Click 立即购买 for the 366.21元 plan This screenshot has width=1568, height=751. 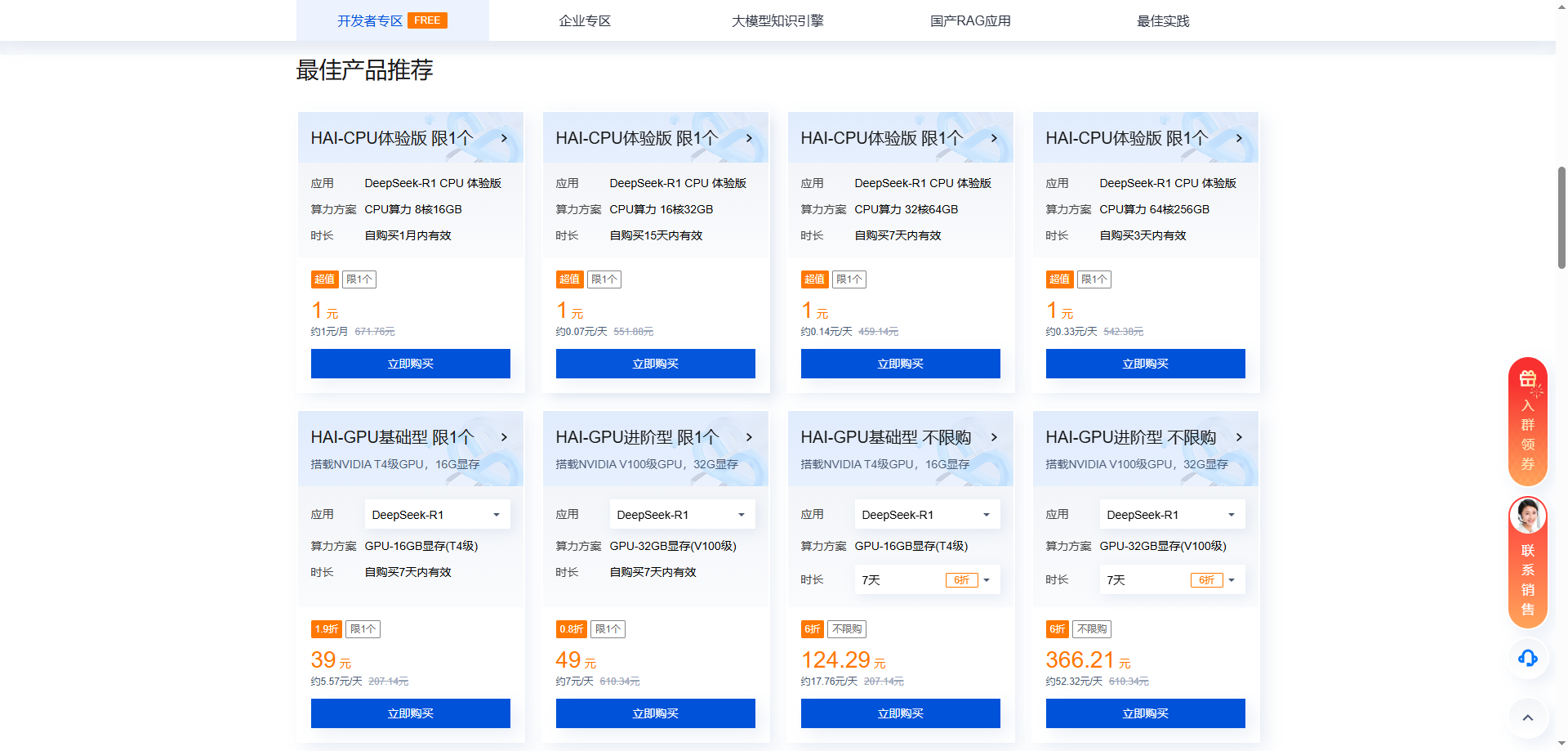[1146, 713]
